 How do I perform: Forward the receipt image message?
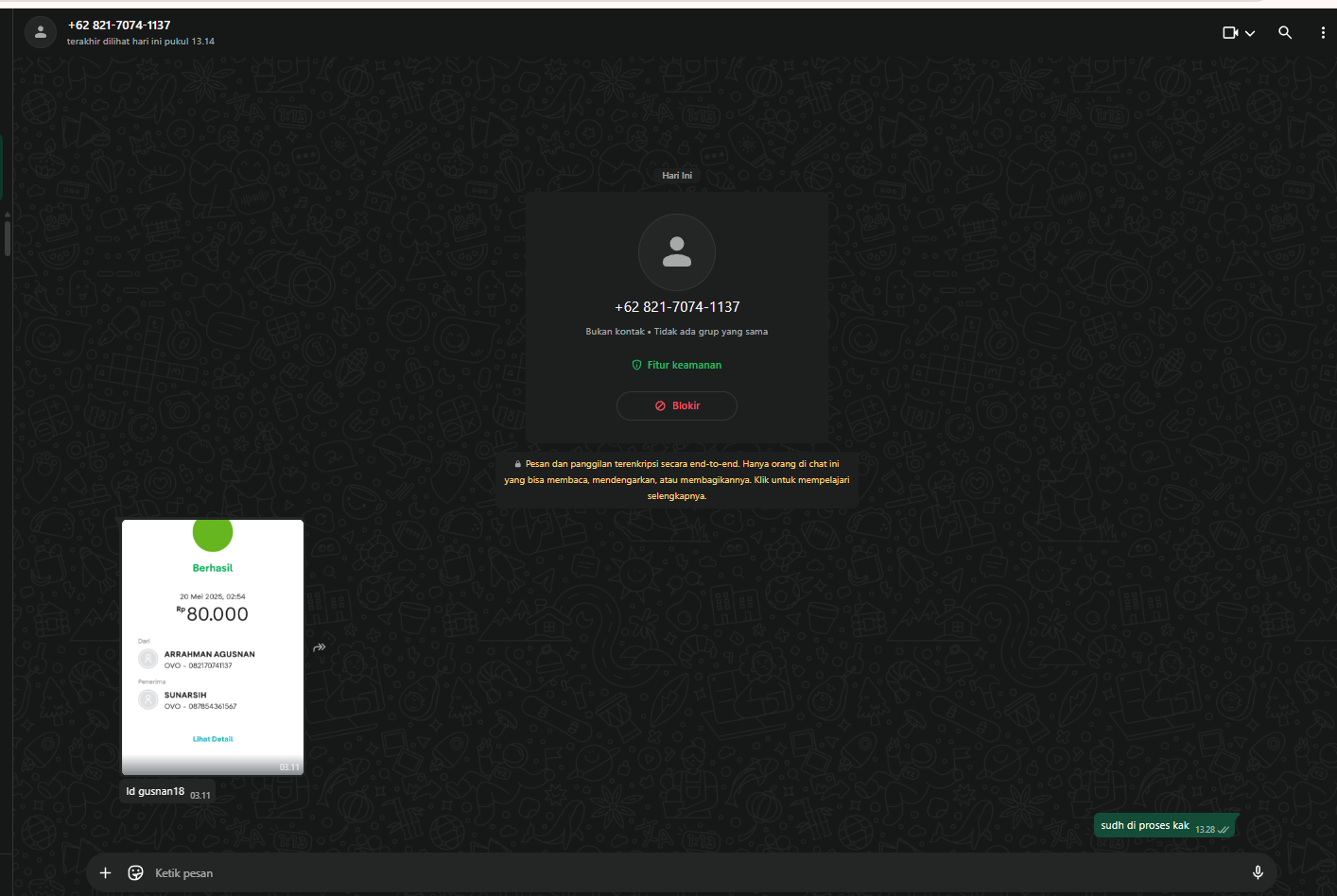tap(320, 647)
